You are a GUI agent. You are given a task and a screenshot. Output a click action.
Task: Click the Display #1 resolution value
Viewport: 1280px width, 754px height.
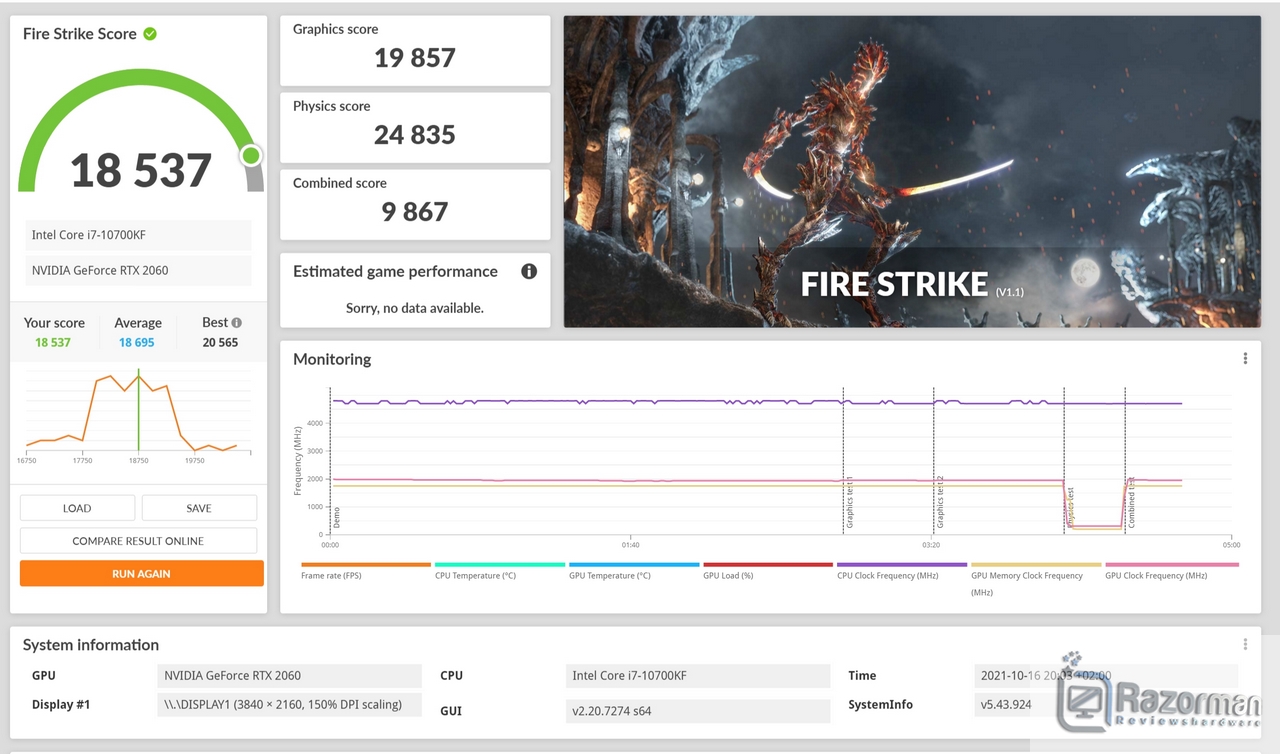290,705
